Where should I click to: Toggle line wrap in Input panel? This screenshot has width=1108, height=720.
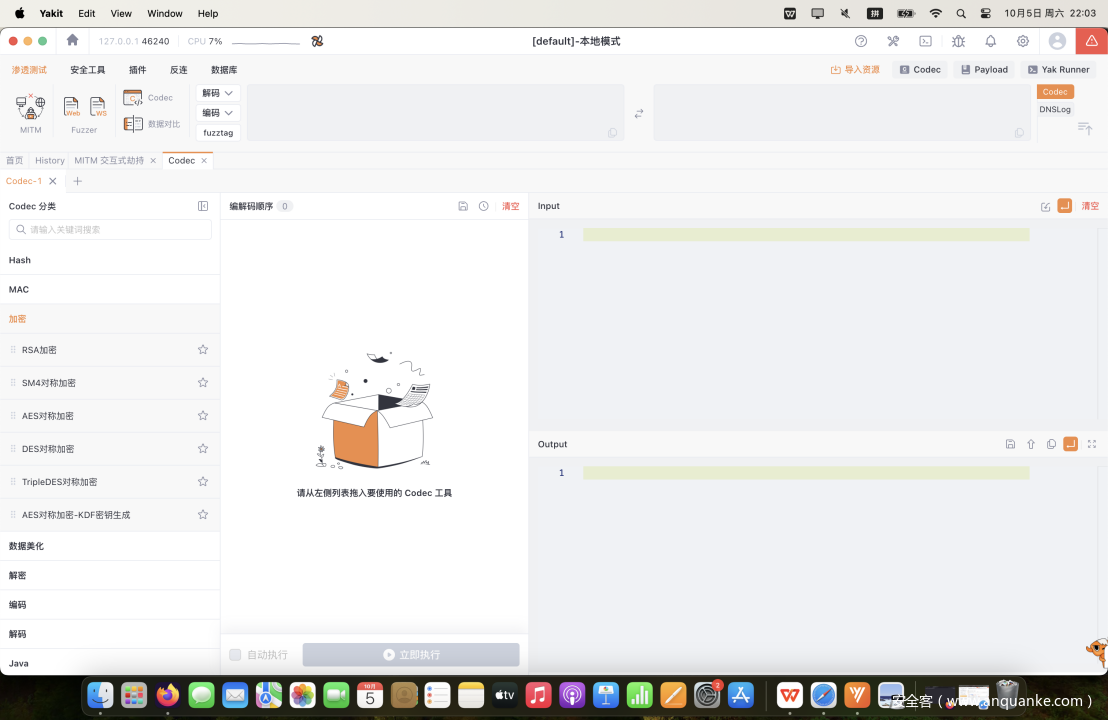click(x=1064, y=206)
